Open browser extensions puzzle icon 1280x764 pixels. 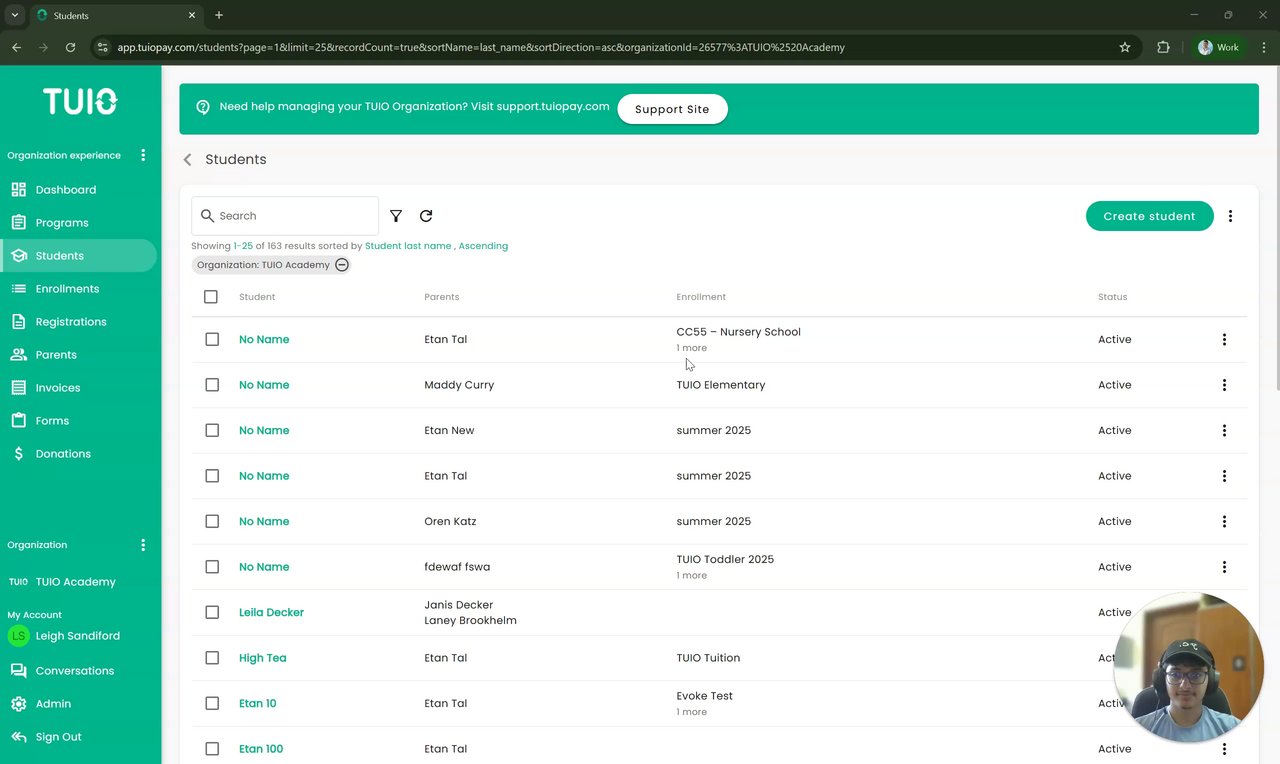pos(1163,47)
